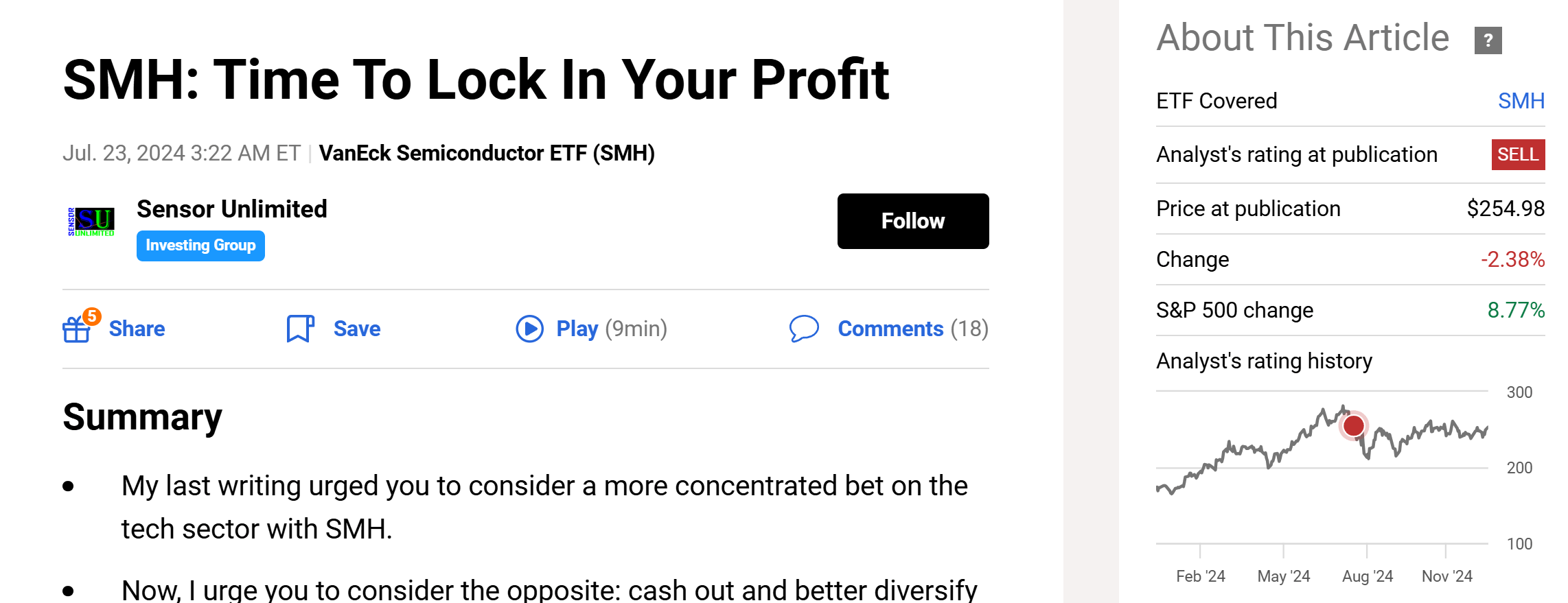Screen dimensions: 1568x603
Task: Open the About This Article help popup
Action: (x=1488, y=40)
